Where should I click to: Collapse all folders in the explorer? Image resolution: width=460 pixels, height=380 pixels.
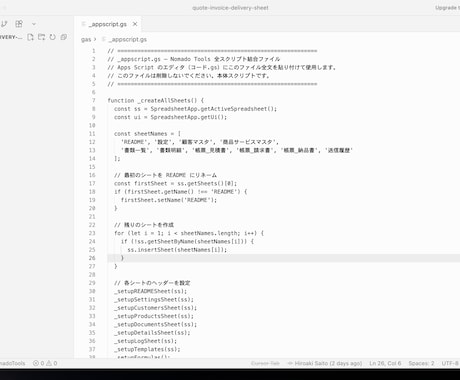pyautogui.click(x=64, y=37)
